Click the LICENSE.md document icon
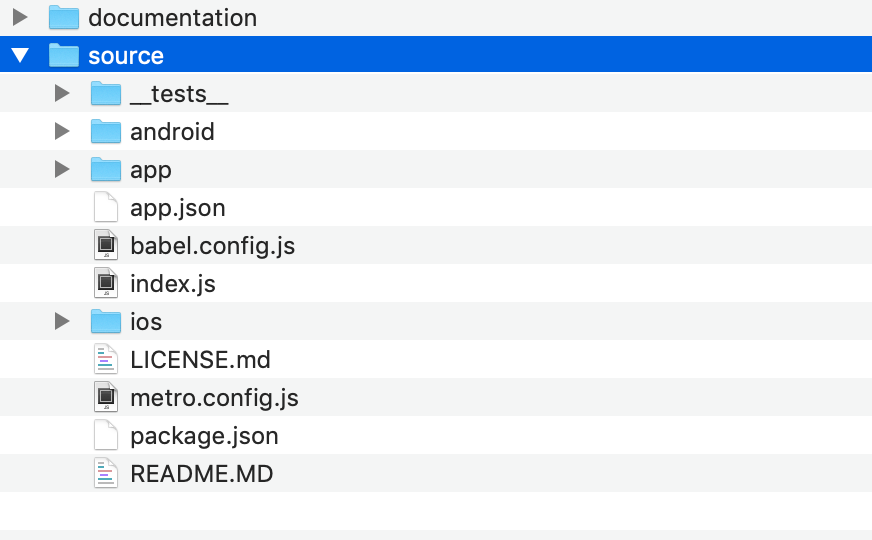Screen dimensions: 872x540 coord(106,359)
